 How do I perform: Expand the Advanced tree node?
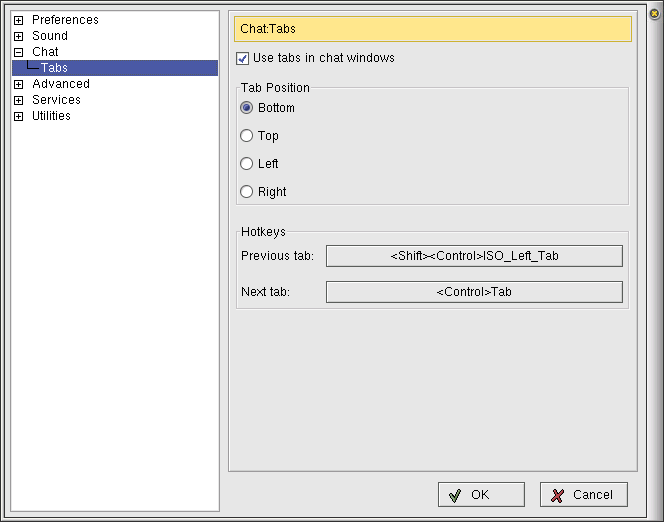coord(18,84)
